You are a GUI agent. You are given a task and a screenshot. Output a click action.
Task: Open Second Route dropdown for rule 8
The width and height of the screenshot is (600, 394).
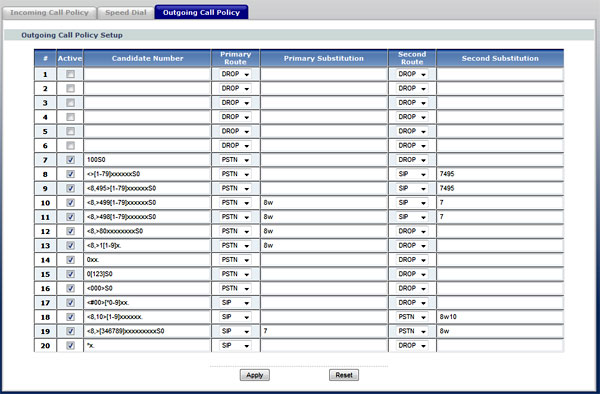coord(412,174)
